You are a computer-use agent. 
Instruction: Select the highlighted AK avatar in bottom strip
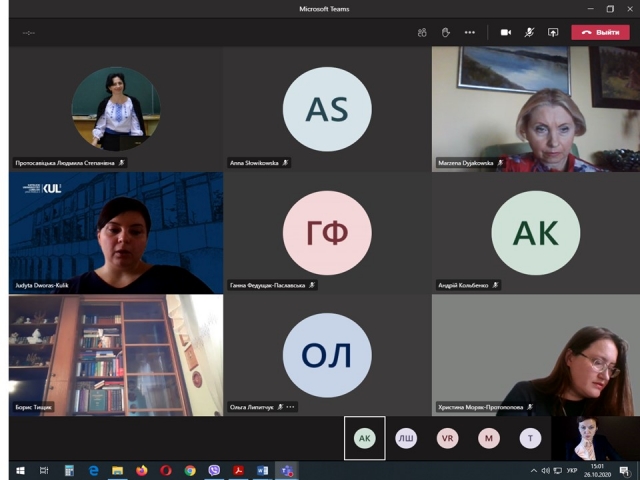(x=364, y=438)
